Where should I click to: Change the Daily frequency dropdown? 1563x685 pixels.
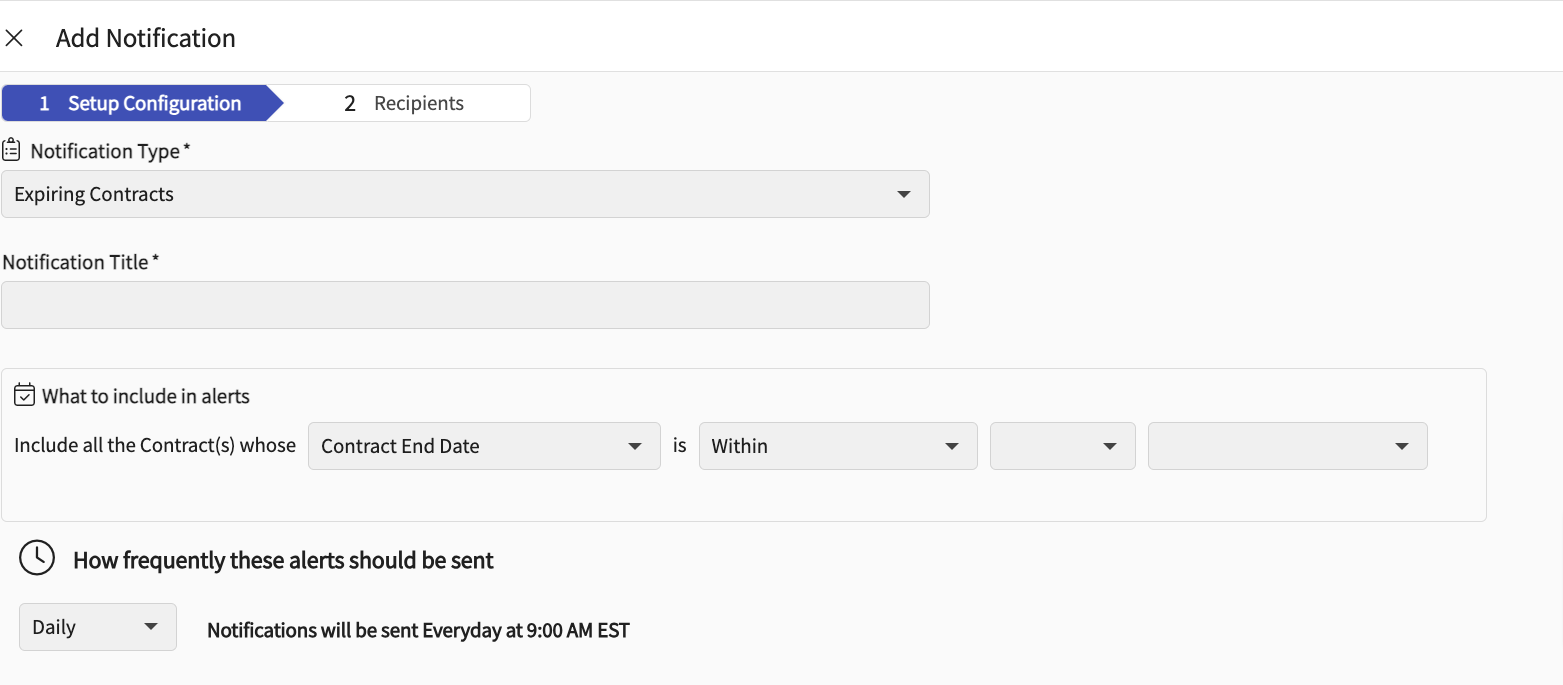[x=97, y=627]
